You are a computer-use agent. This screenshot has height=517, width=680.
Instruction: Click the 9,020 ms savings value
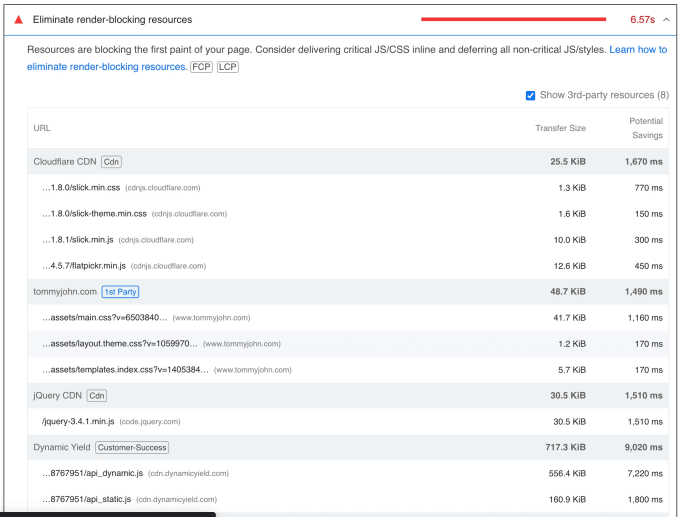[x=644, y=447]
